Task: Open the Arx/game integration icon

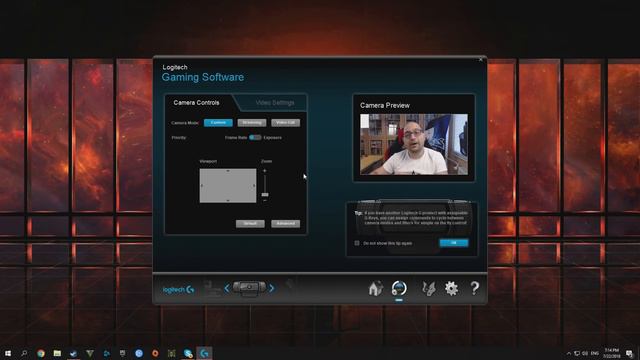Action: [428, 289]
